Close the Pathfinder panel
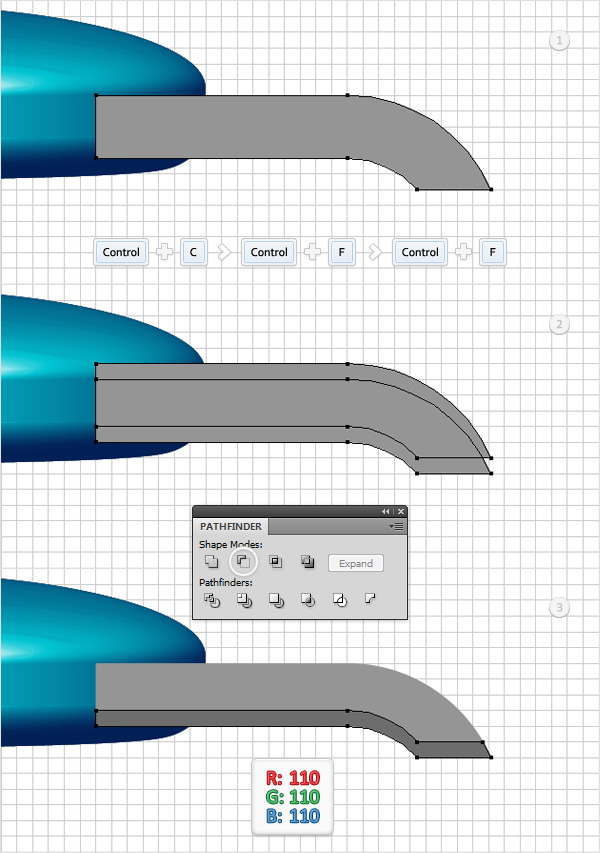 click(401, 511)
